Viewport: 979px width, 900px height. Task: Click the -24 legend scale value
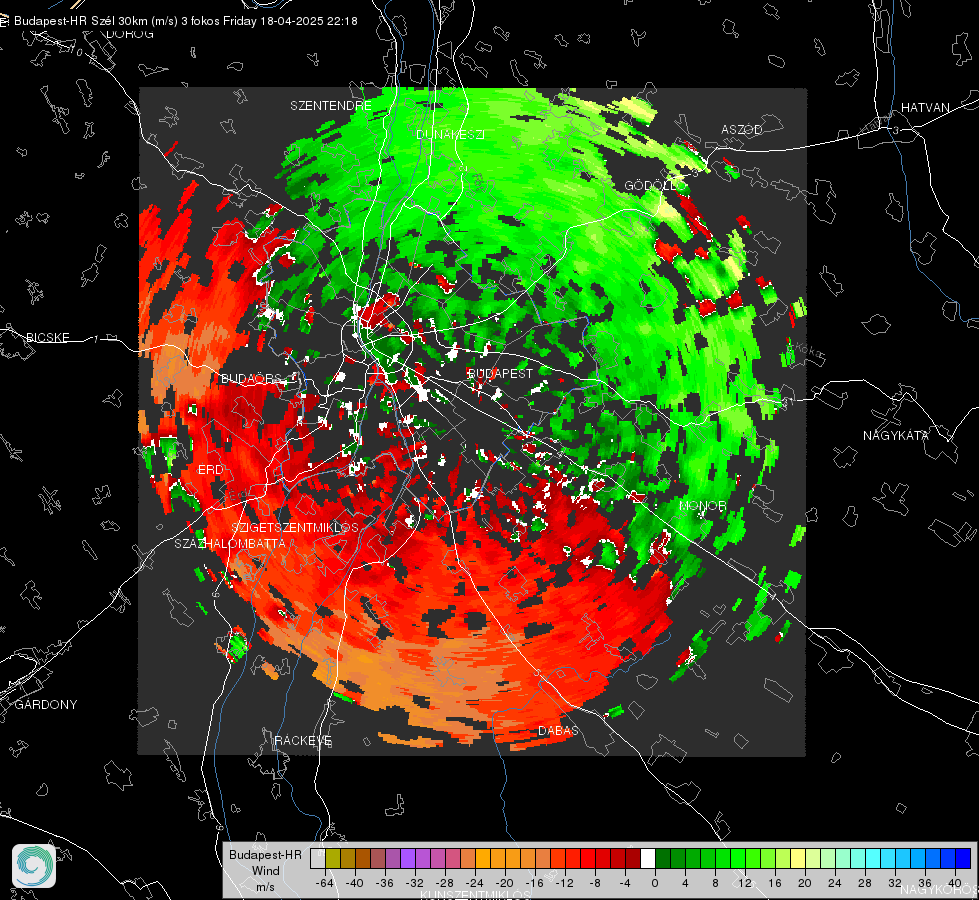click(x=475, y=883)
